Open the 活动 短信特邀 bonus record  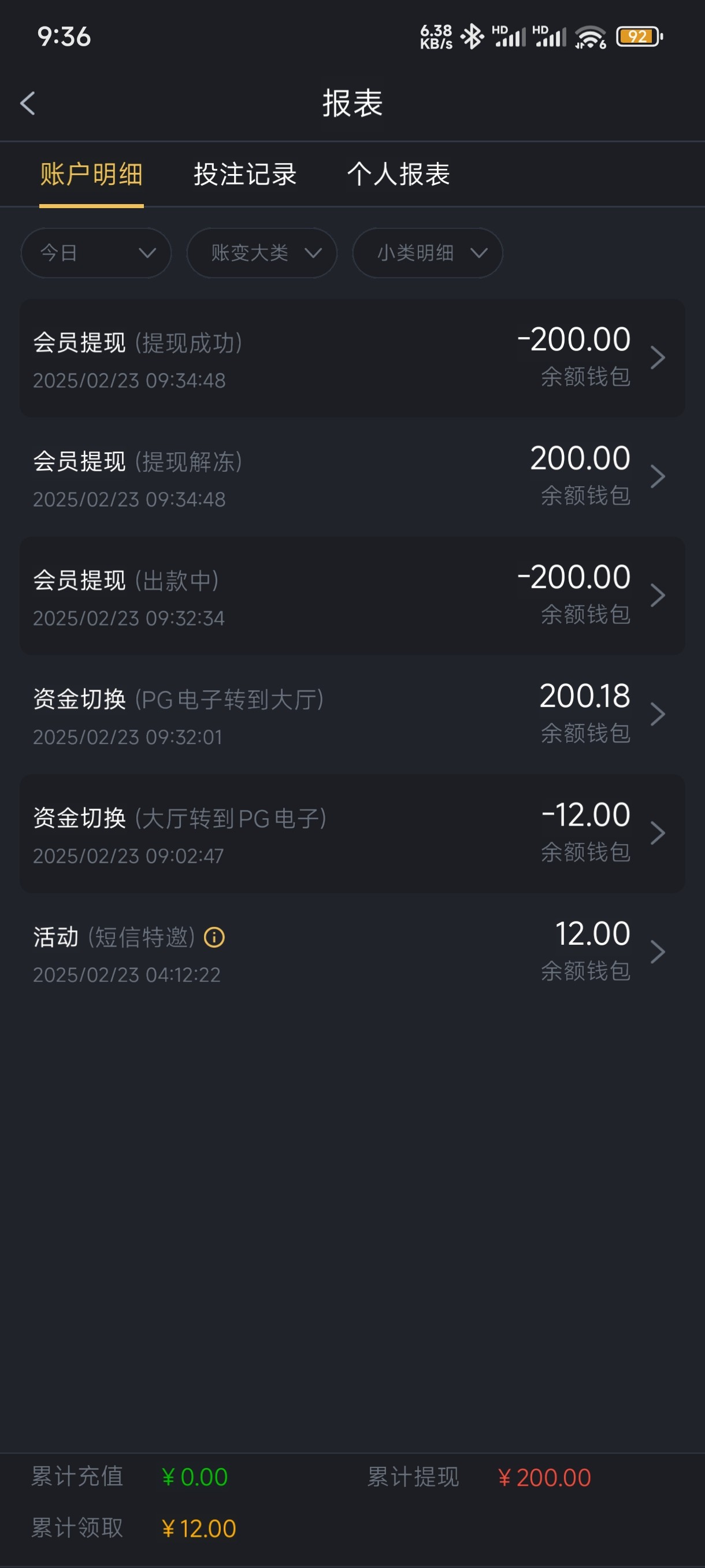tap(352, 952)
